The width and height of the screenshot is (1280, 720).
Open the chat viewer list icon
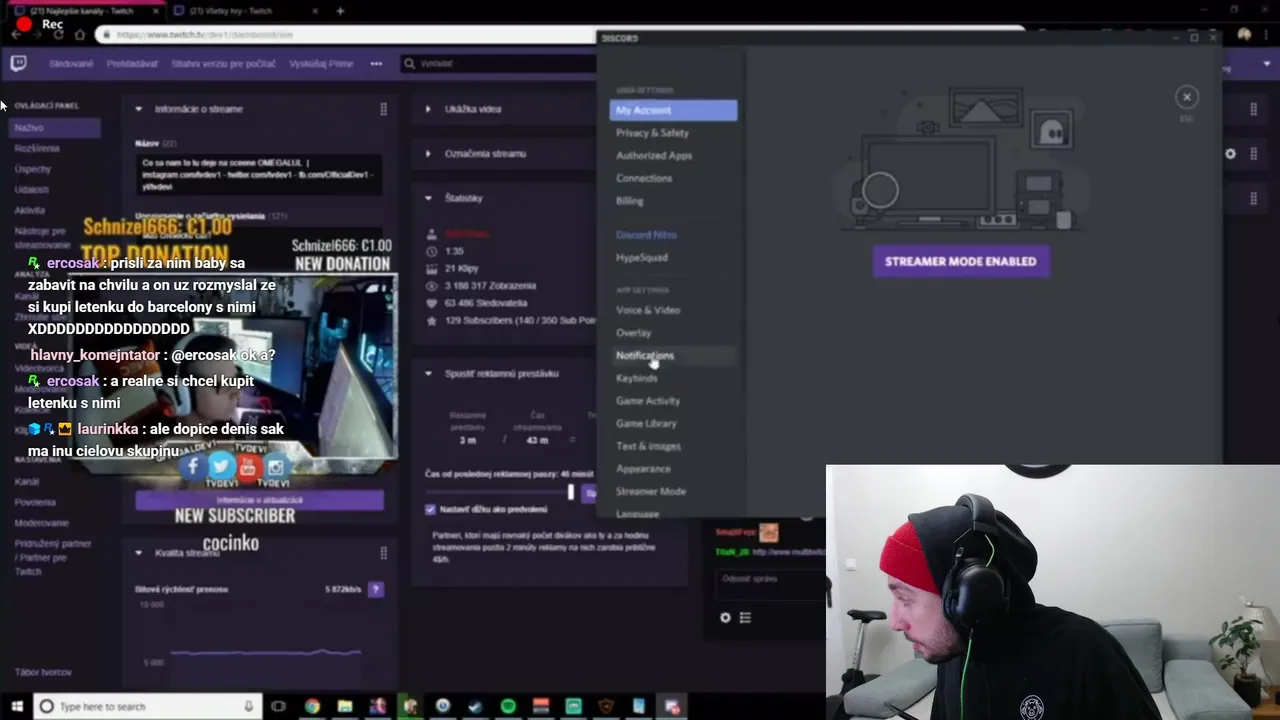pos(745,618)
